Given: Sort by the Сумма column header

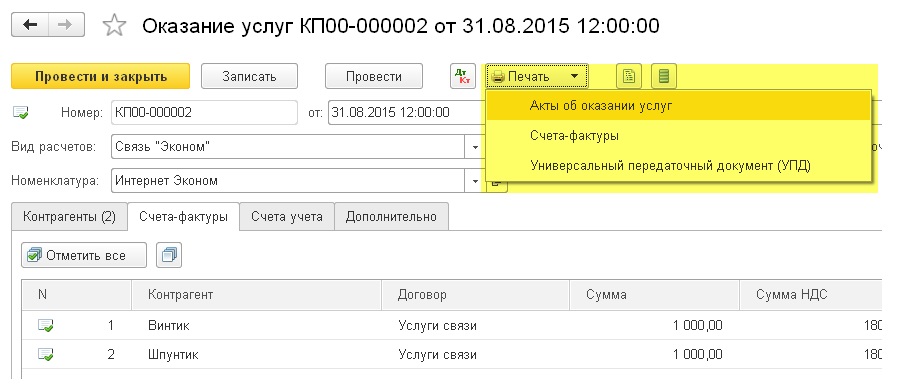Looking at the screenshot, I should pyautogui.click(x=654, y=295).
